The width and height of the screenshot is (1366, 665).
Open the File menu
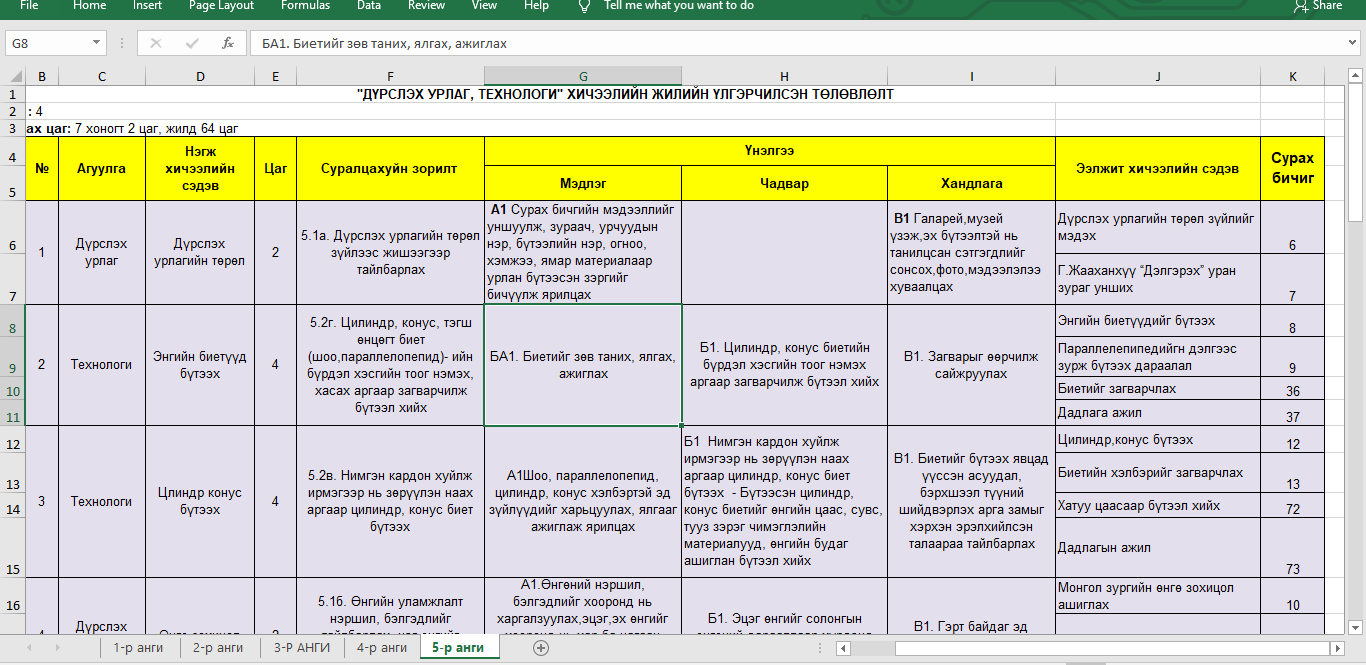pos(29,6)
